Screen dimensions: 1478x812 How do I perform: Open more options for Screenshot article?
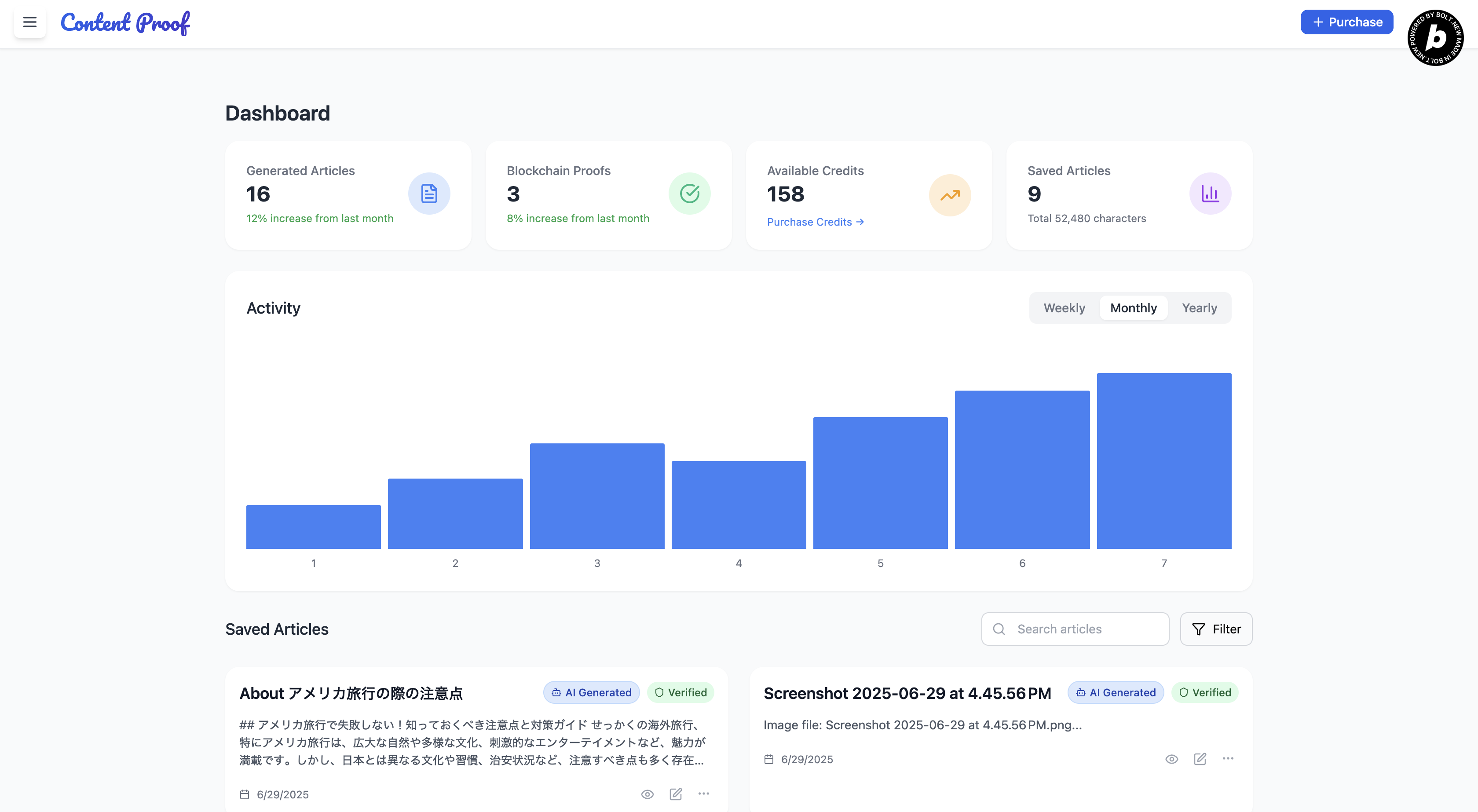coord(1228,759)
